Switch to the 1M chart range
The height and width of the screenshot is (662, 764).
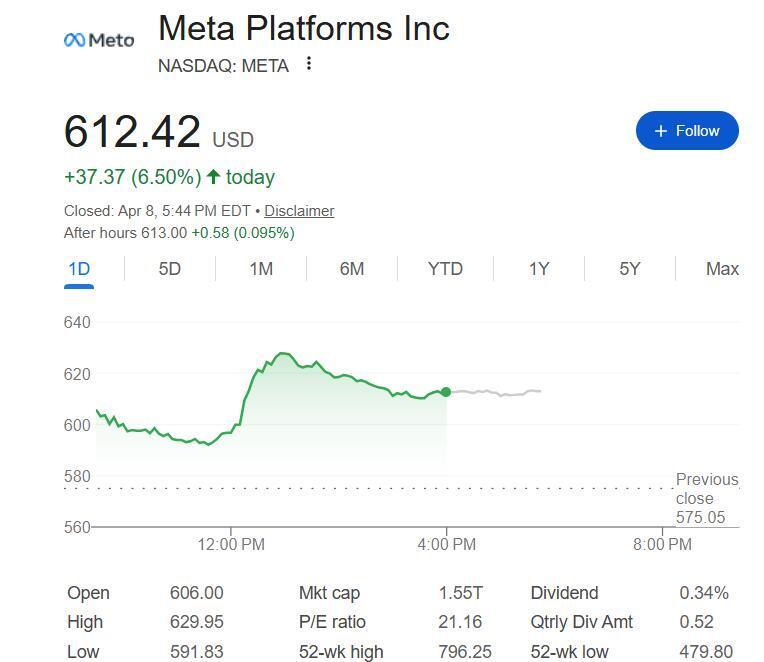(x=261, y=268)
